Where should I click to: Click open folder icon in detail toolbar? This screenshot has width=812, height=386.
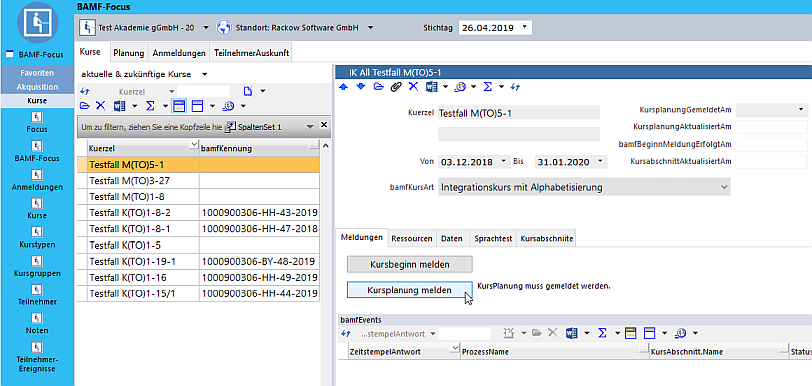coord(379,87)
